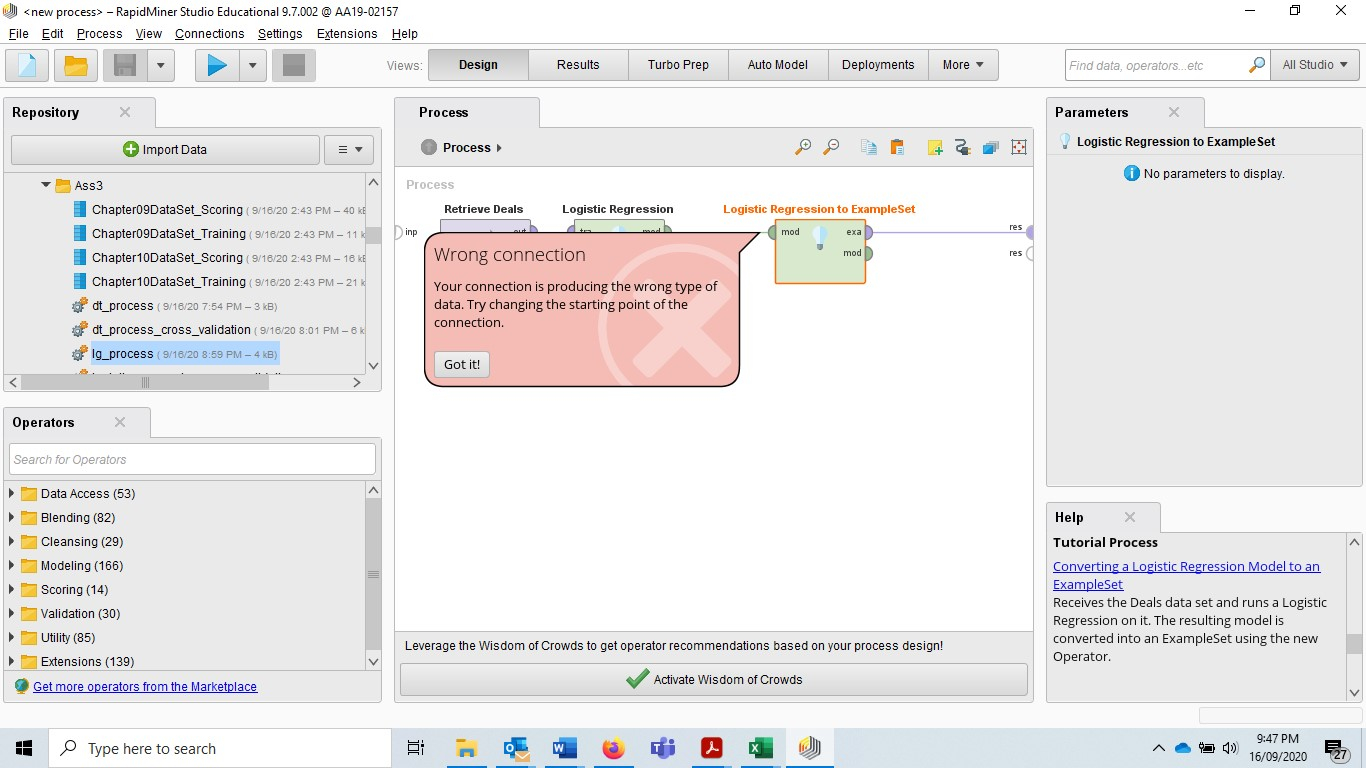The image size is (1366, 768).
Task: Click the Process breadcrumb label
Action: coord(467,147)
